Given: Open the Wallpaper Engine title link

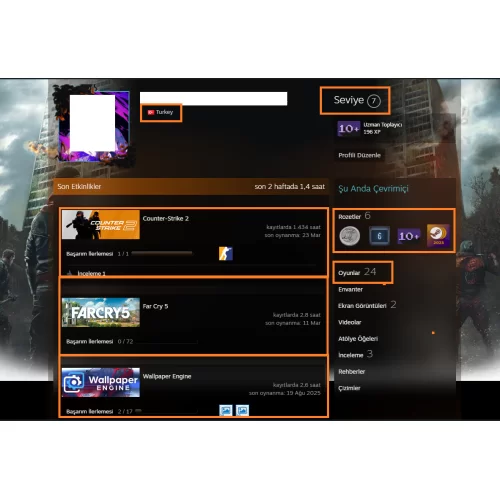Looking at the screenshot, I should click(167, 376).
